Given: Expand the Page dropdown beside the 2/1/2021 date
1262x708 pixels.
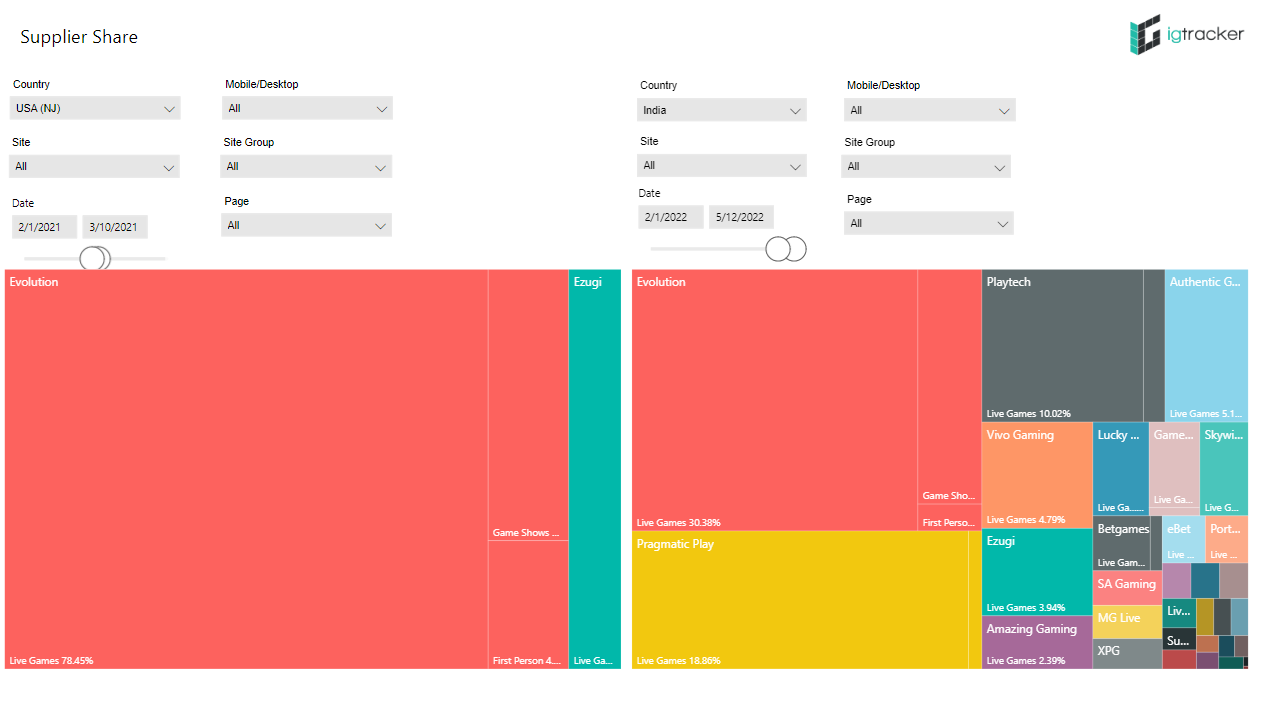Looking at the screenshot, I should (306, 225).
